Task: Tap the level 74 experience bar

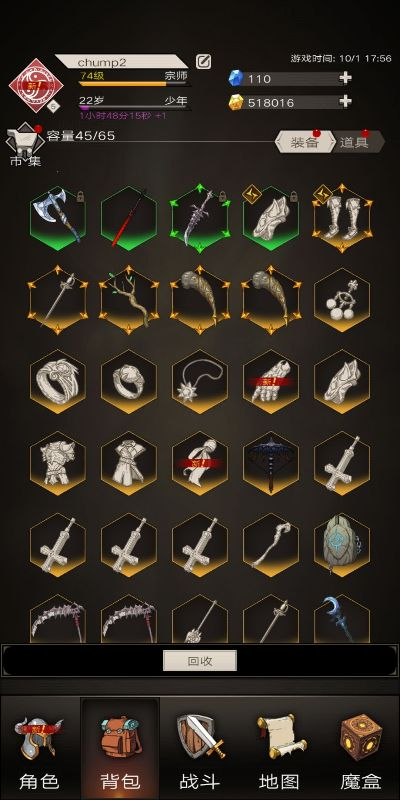Action: click(x=134, y=84)
